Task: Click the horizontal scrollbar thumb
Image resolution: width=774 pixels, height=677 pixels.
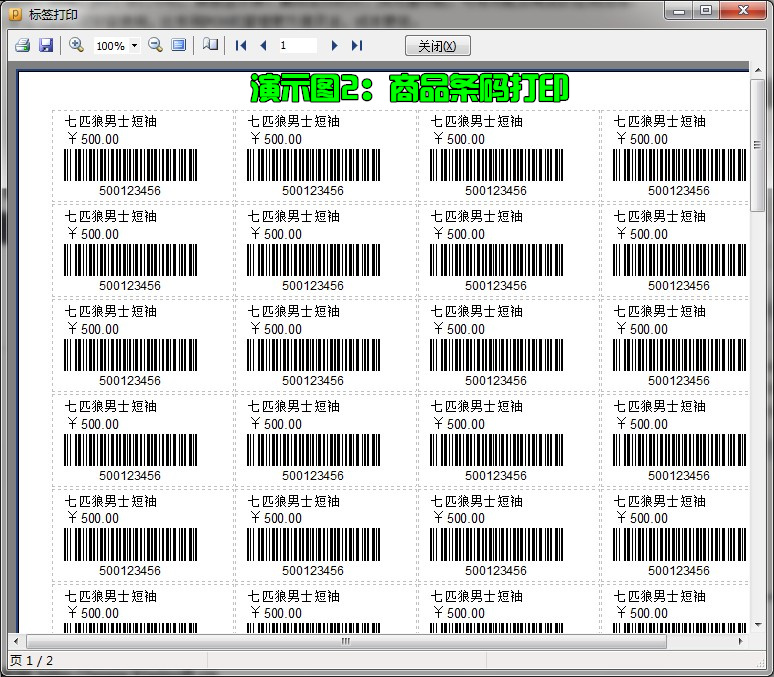Action: tap(346, 641)
